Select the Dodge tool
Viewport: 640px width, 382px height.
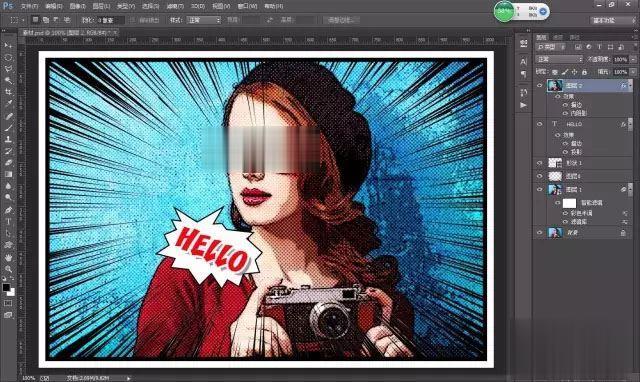[x=8, y=198]
